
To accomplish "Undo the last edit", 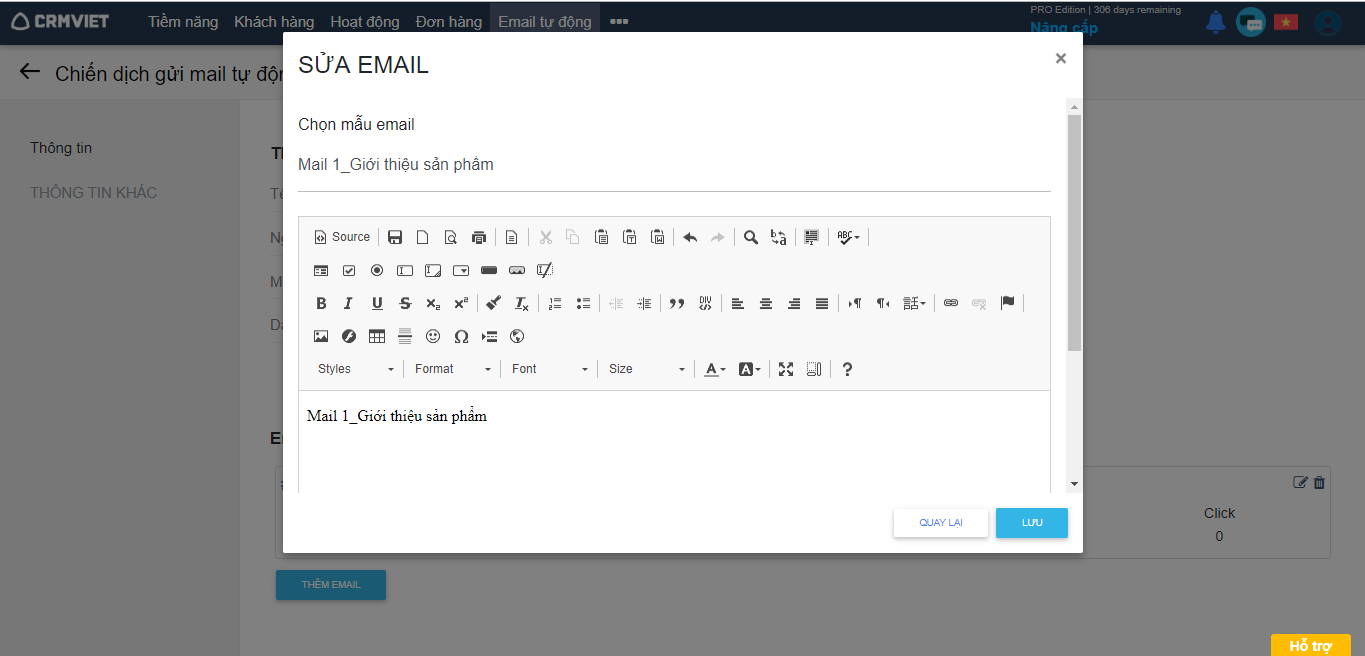I will point(690,237).
